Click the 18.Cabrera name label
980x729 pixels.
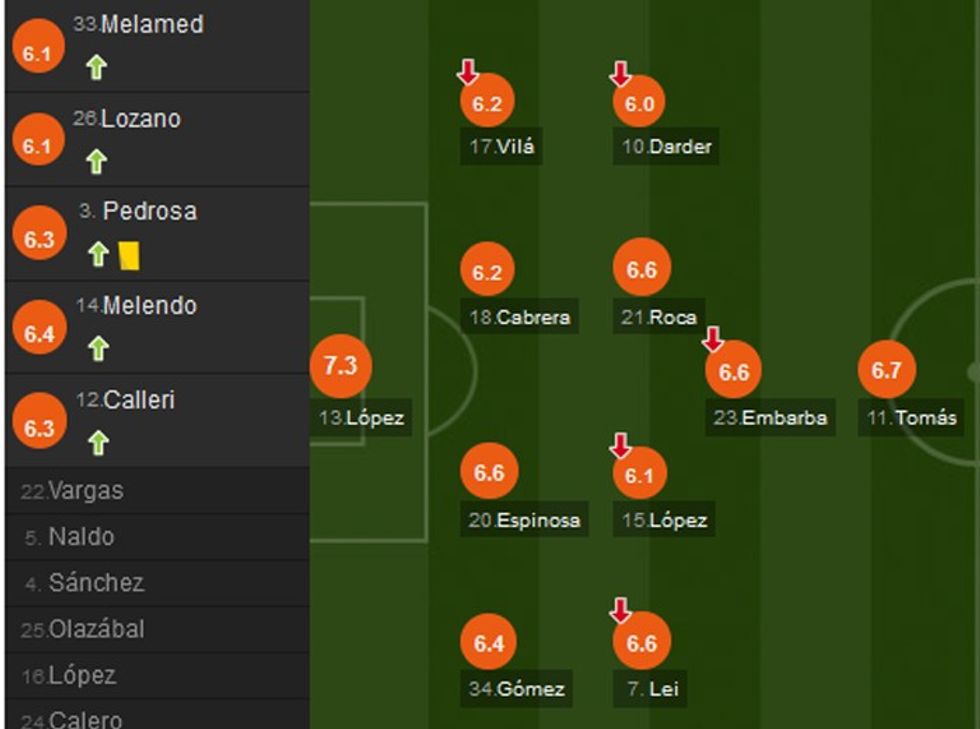tap(519, 318)
